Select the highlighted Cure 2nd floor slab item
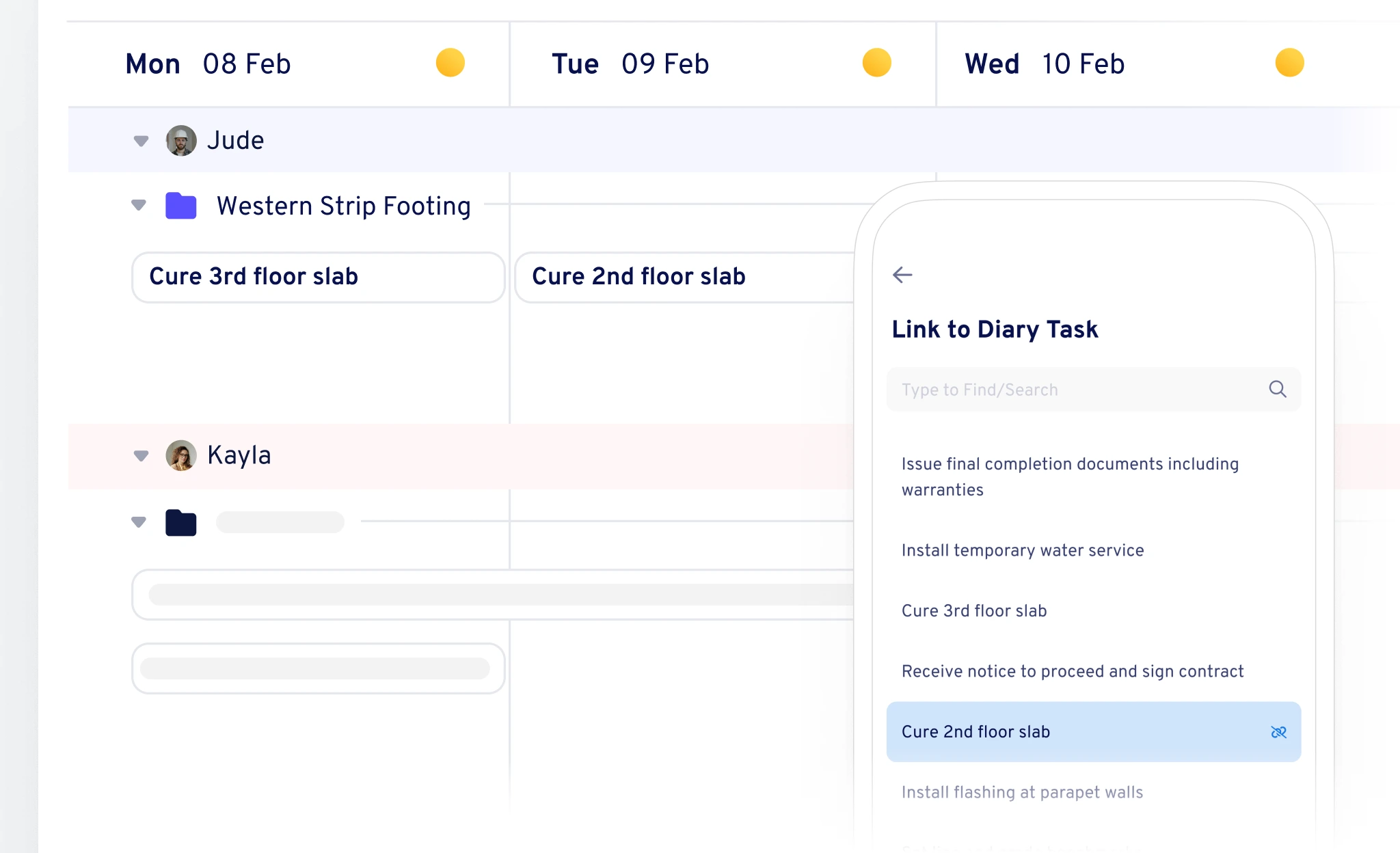Screen dimensions: 1400x853 click(x=1094, y=732)
